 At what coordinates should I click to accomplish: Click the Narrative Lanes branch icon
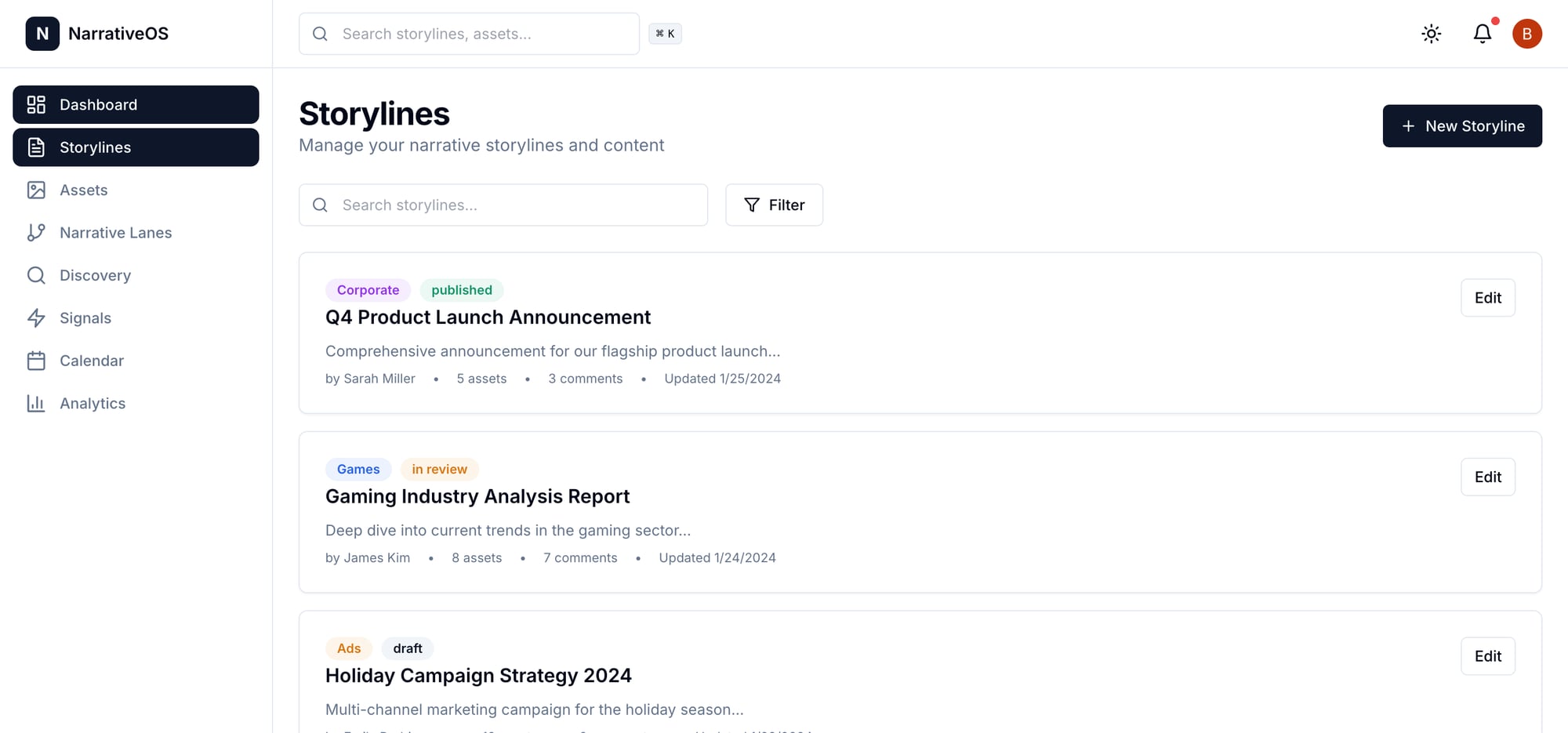tap(36, 233)
